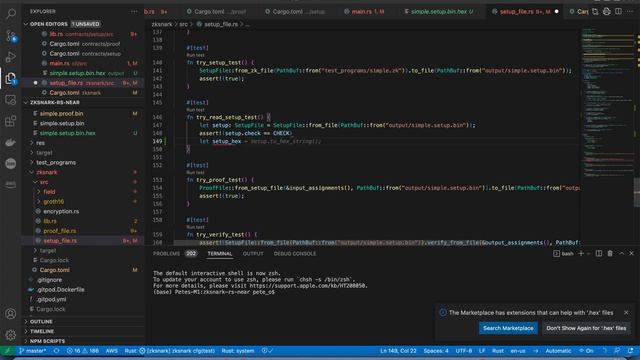Image resolution: width=640 pixels, height=360 pixels.
Task: Expand the test_programs folder
Action: (x=56, y=162)
